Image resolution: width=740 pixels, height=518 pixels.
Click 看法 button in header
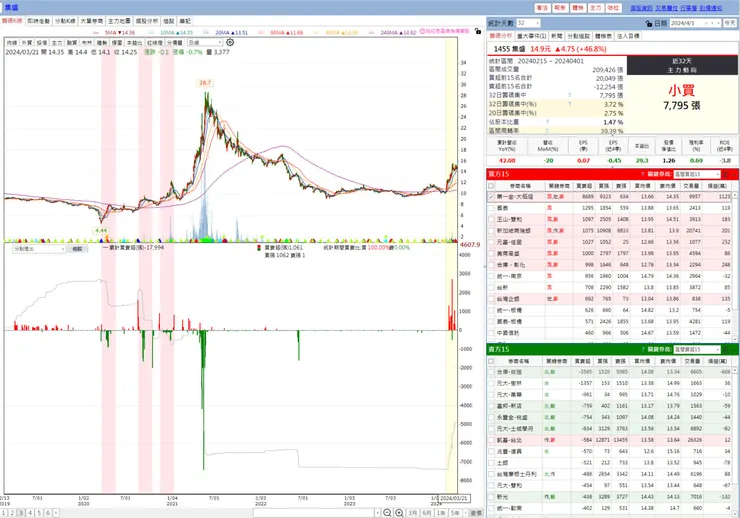coord(542,8)
